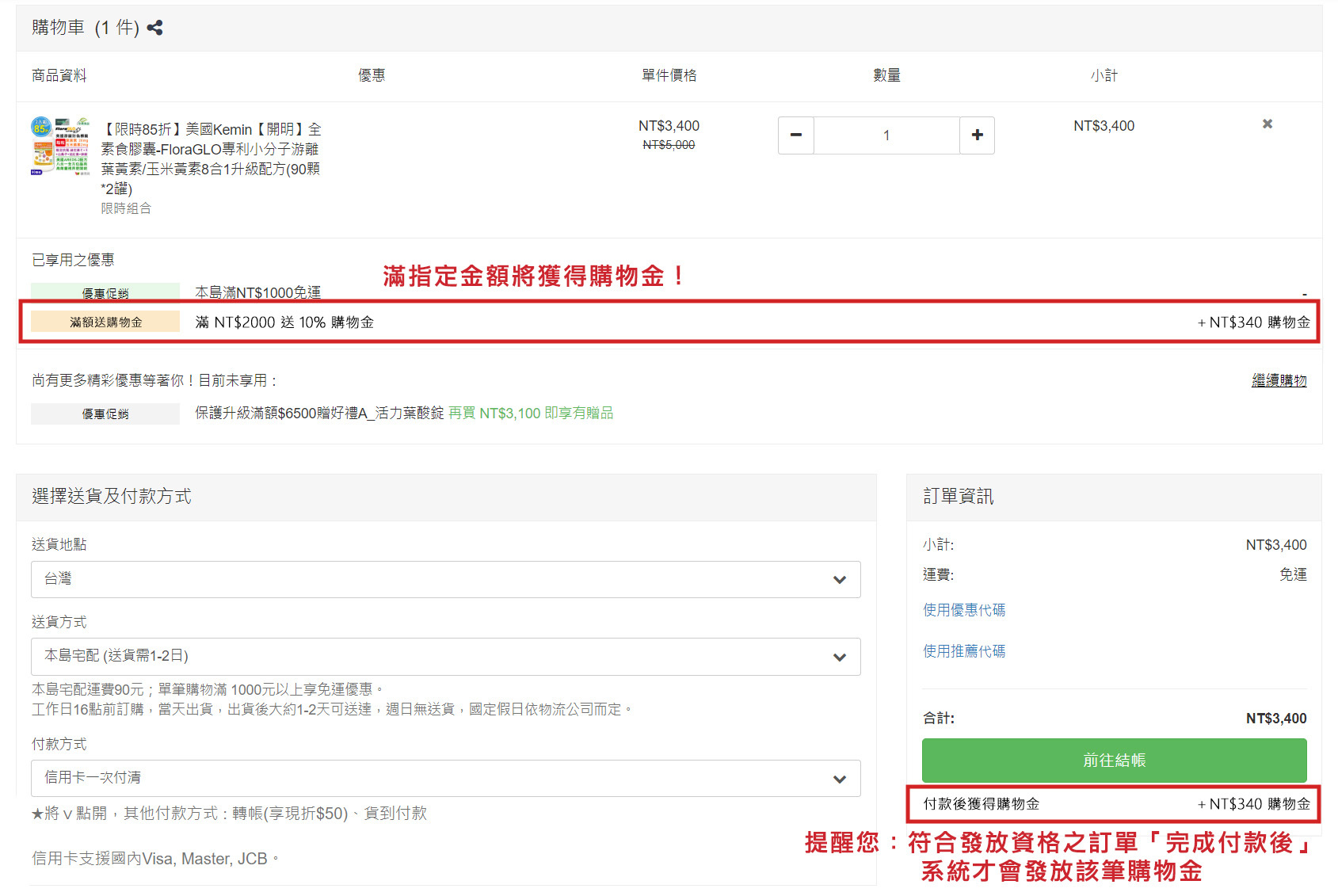Open the 美國Kemin 全素食膠囊 product title
The height and width of the screenshot is (896, 1338).
tap(211, 158)
